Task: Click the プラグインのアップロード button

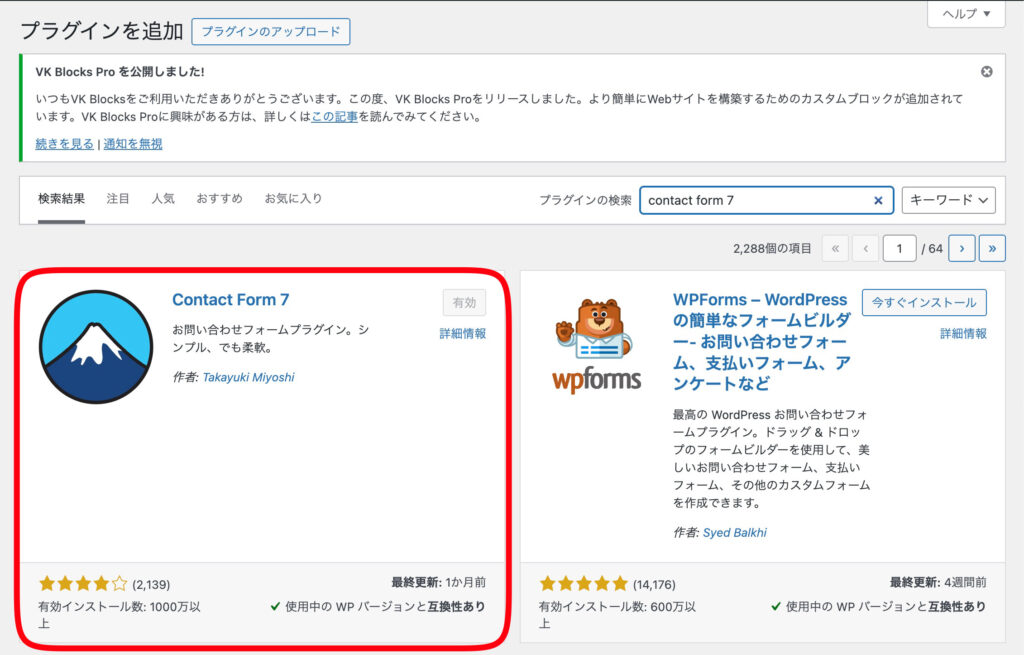Action: tap(270, 31)
